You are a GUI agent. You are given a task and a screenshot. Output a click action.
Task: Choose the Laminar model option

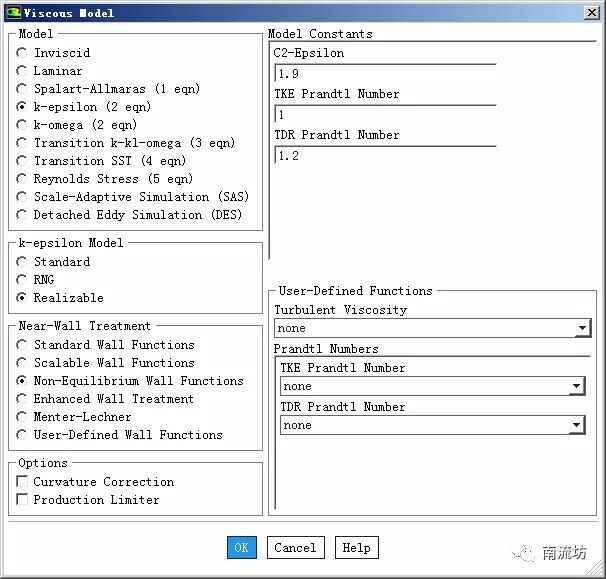pos(22,71)
